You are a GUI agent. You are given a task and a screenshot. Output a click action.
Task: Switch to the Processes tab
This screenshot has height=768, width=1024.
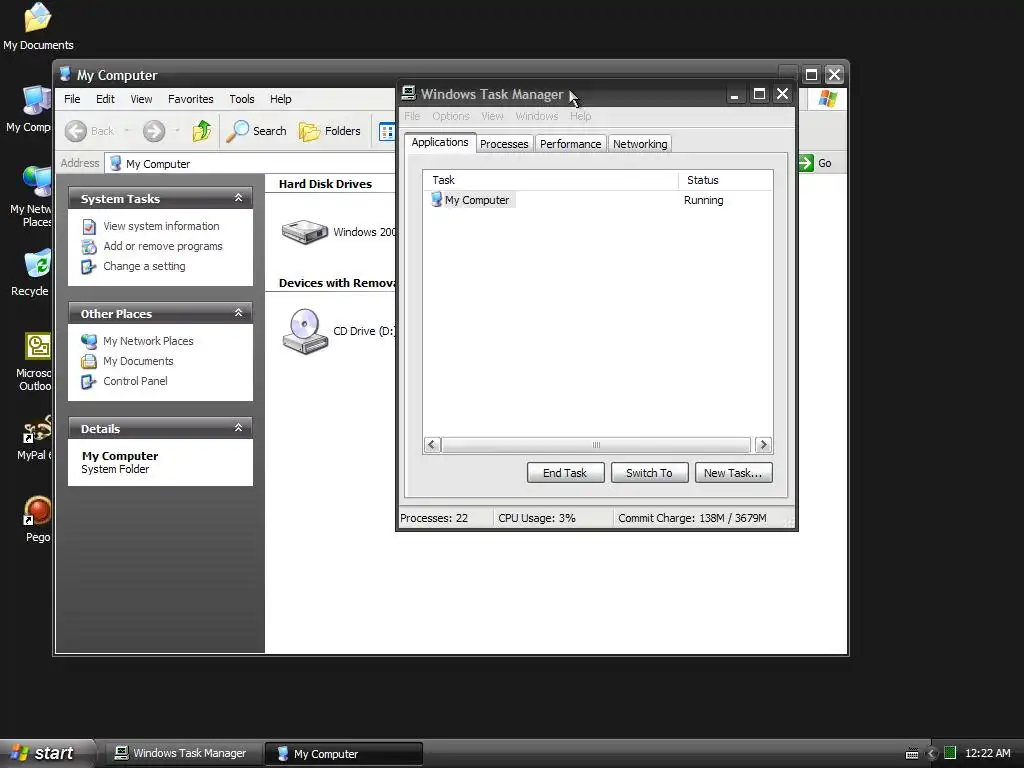[x=504, y=144]
